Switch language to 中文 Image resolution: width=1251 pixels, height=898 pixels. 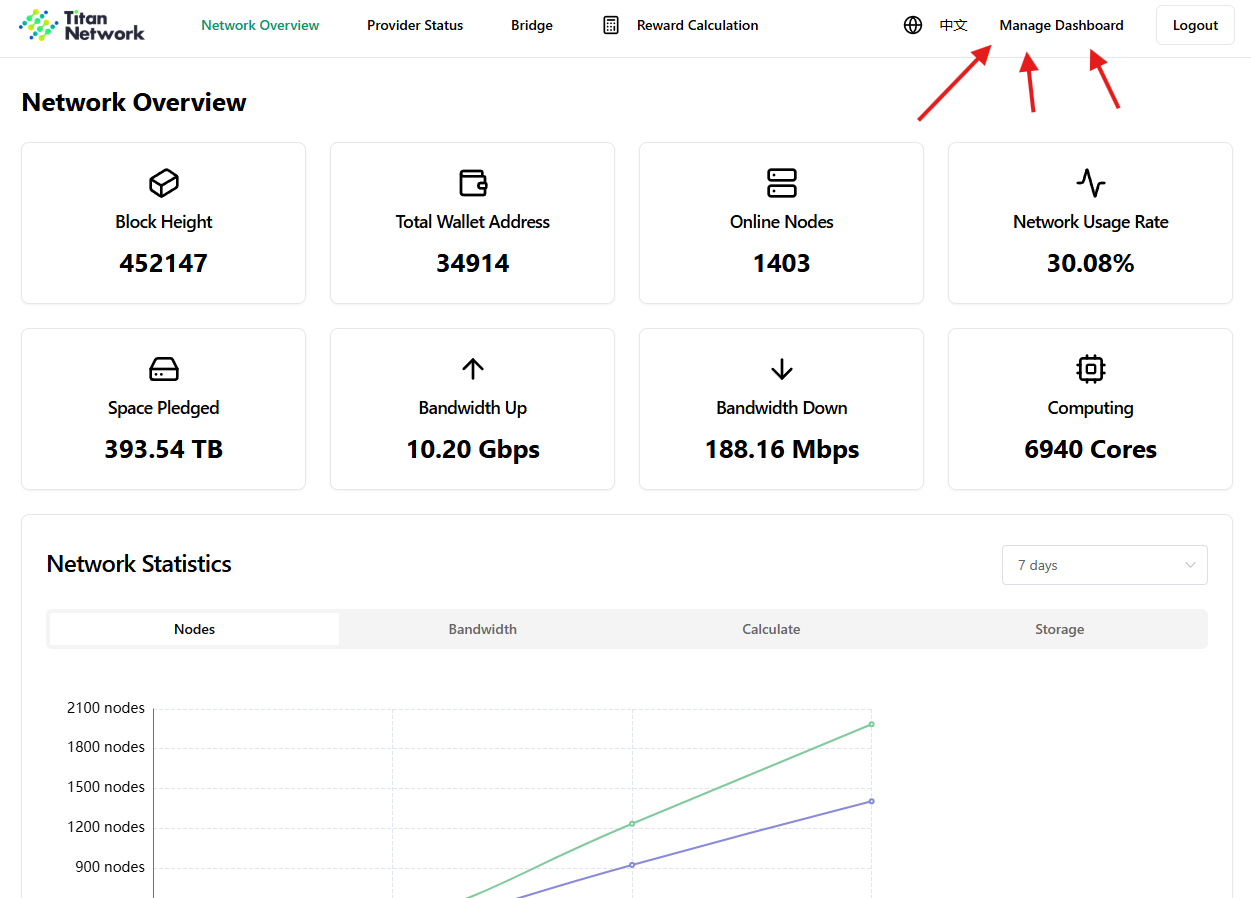[954, 25]
